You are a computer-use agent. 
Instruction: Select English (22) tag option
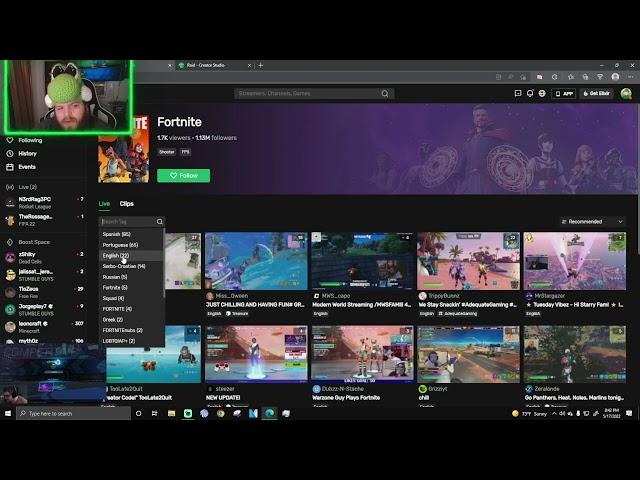tap(131, 256)
